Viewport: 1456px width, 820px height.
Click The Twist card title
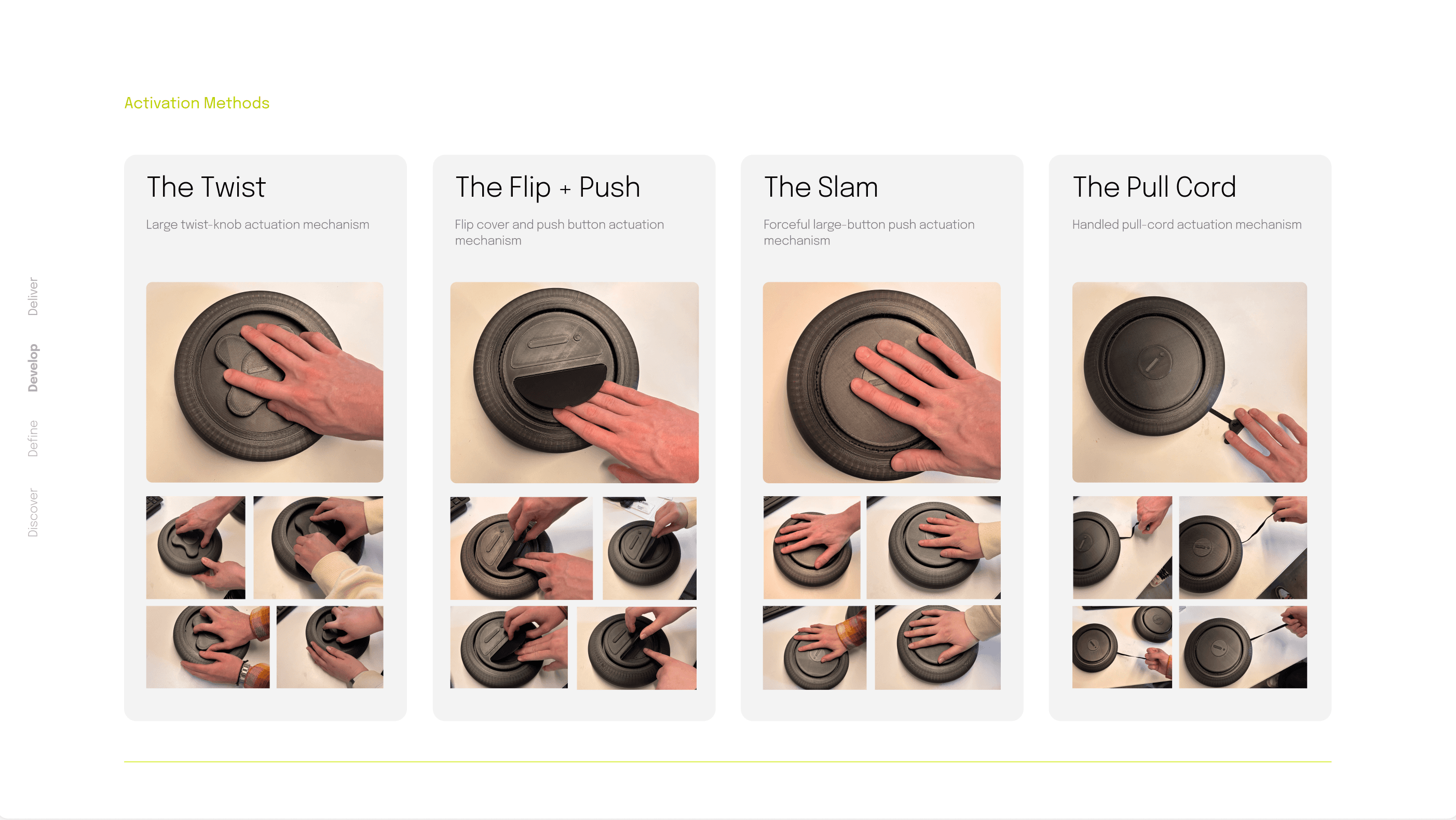(x=206, y=187)
